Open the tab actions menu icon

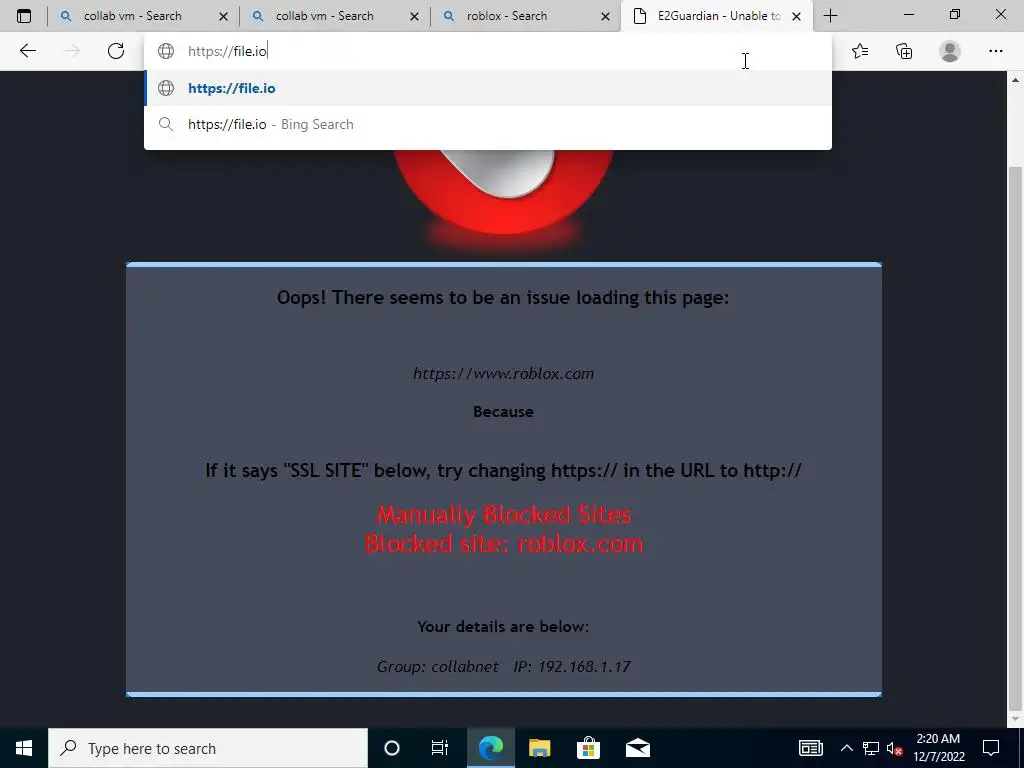point(24,16)
